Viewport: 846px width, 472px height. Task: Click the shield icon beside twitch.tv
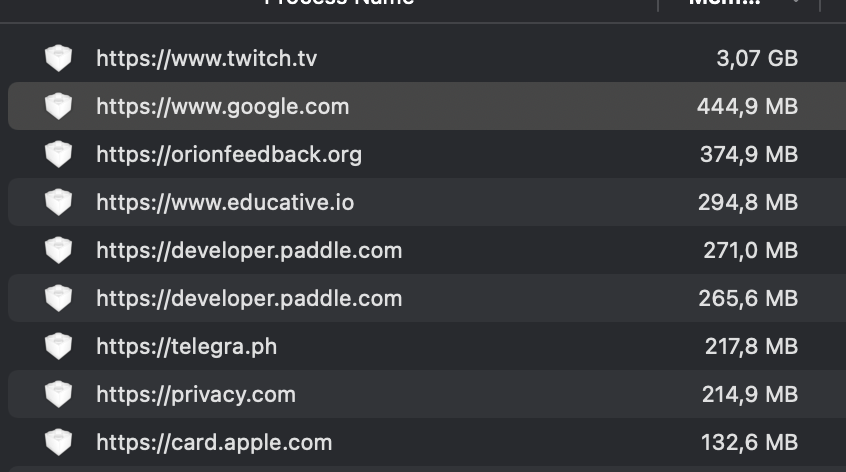coord(59,58)
